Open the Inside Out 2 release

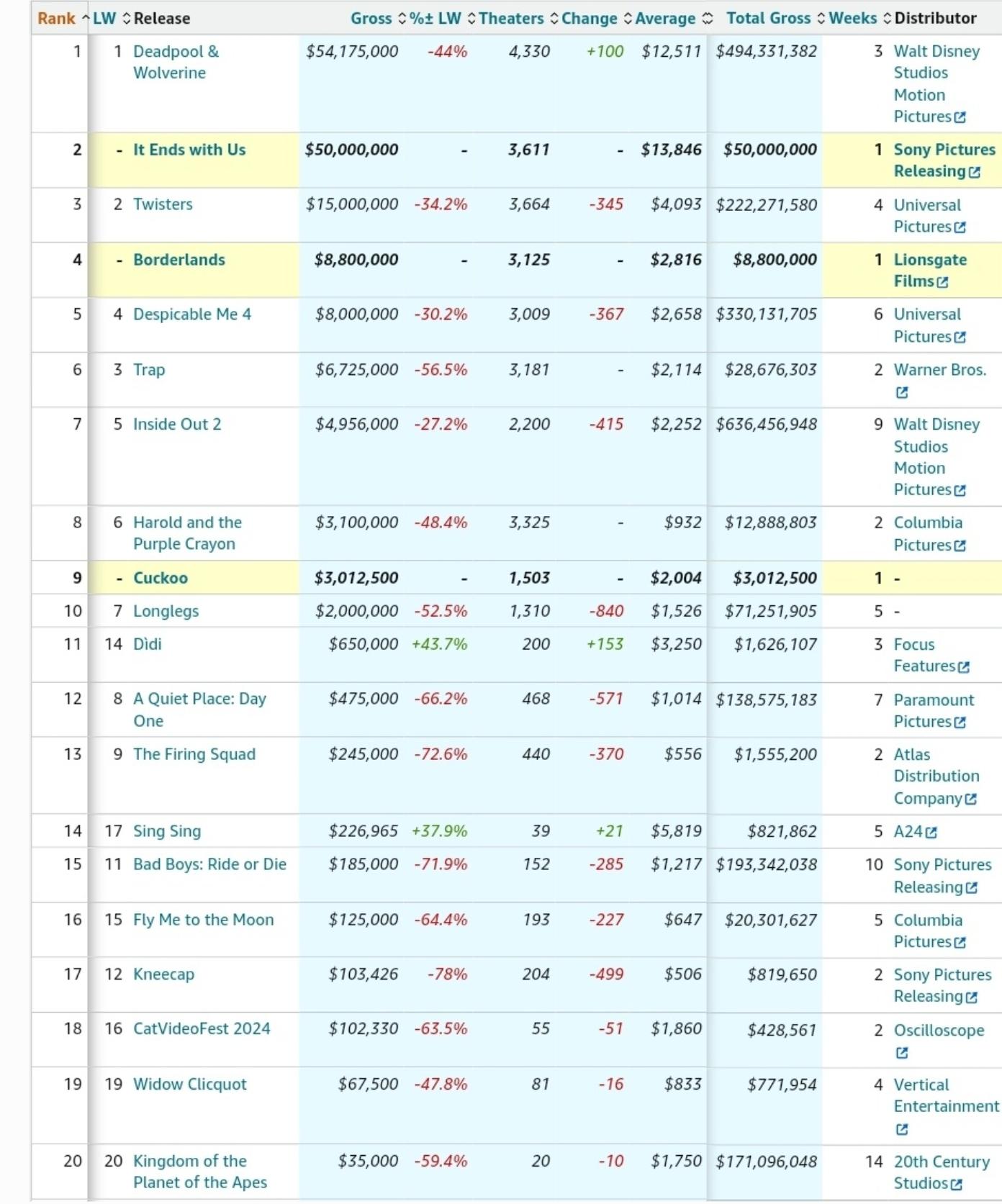point(177,425)
